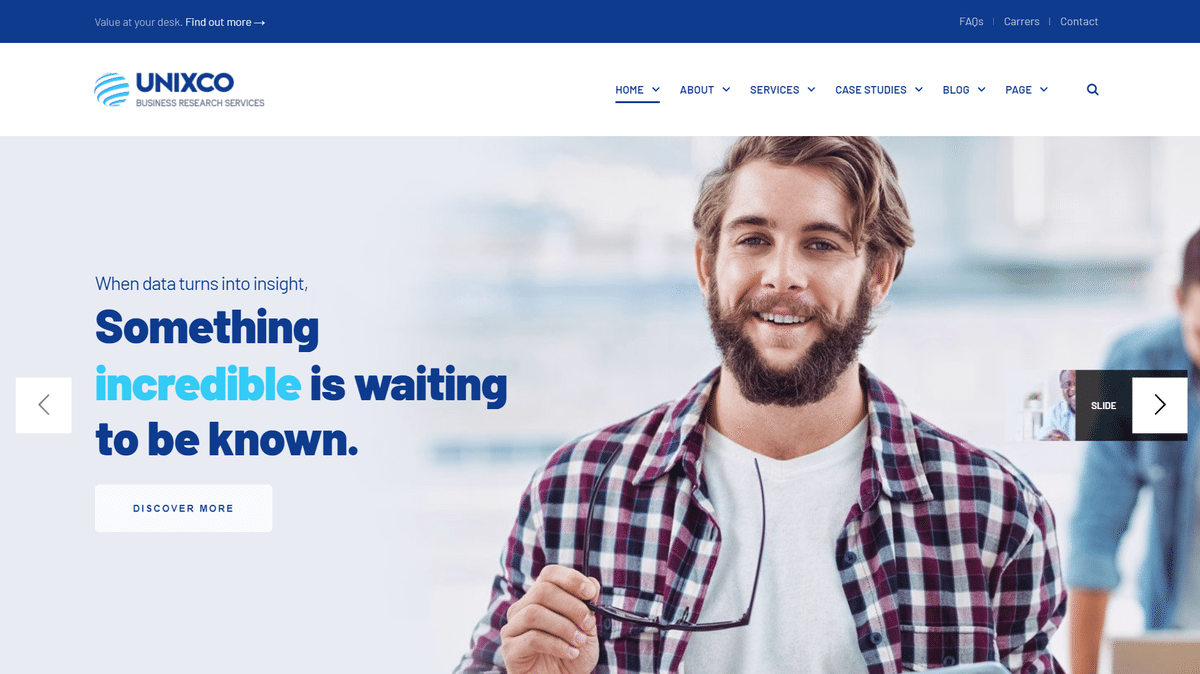Click the Unixco globe logo
This screenshot has height=674, width=1200.
[x=112, y=89]
